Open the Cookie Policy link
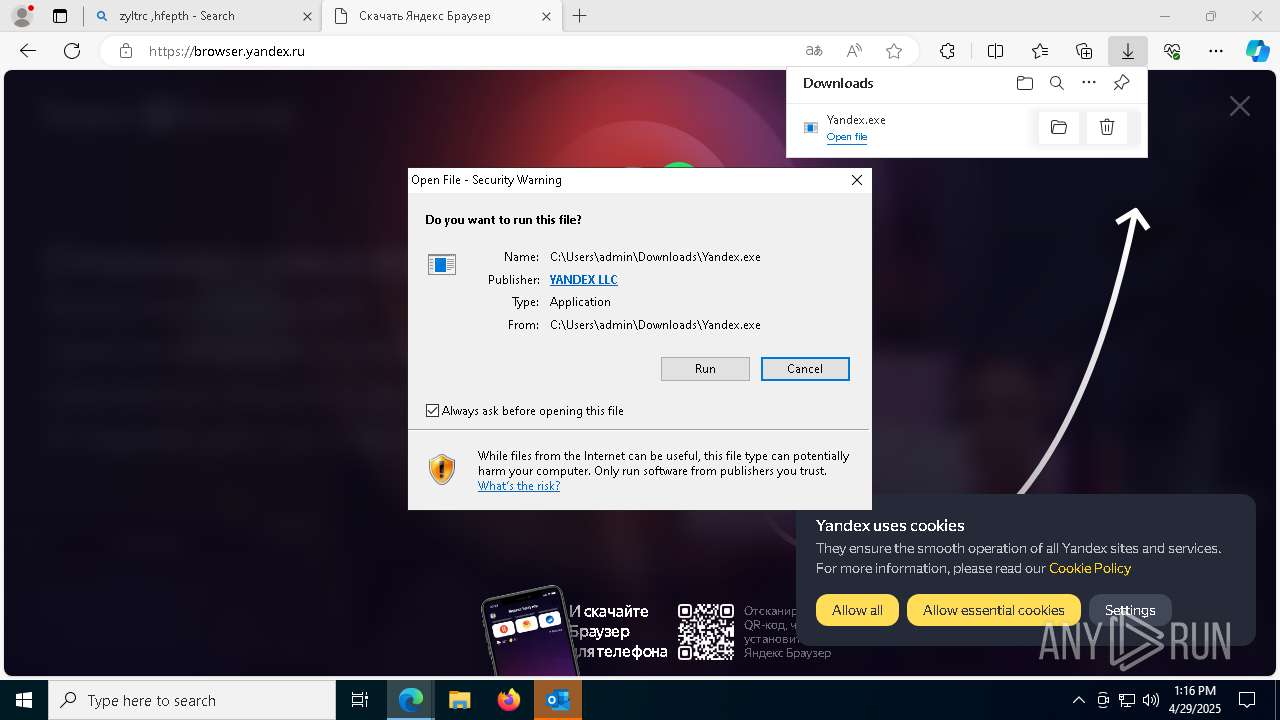The height and width of the screenshot is (720, 1280). pyautogui.click(x=1090, y=568)
